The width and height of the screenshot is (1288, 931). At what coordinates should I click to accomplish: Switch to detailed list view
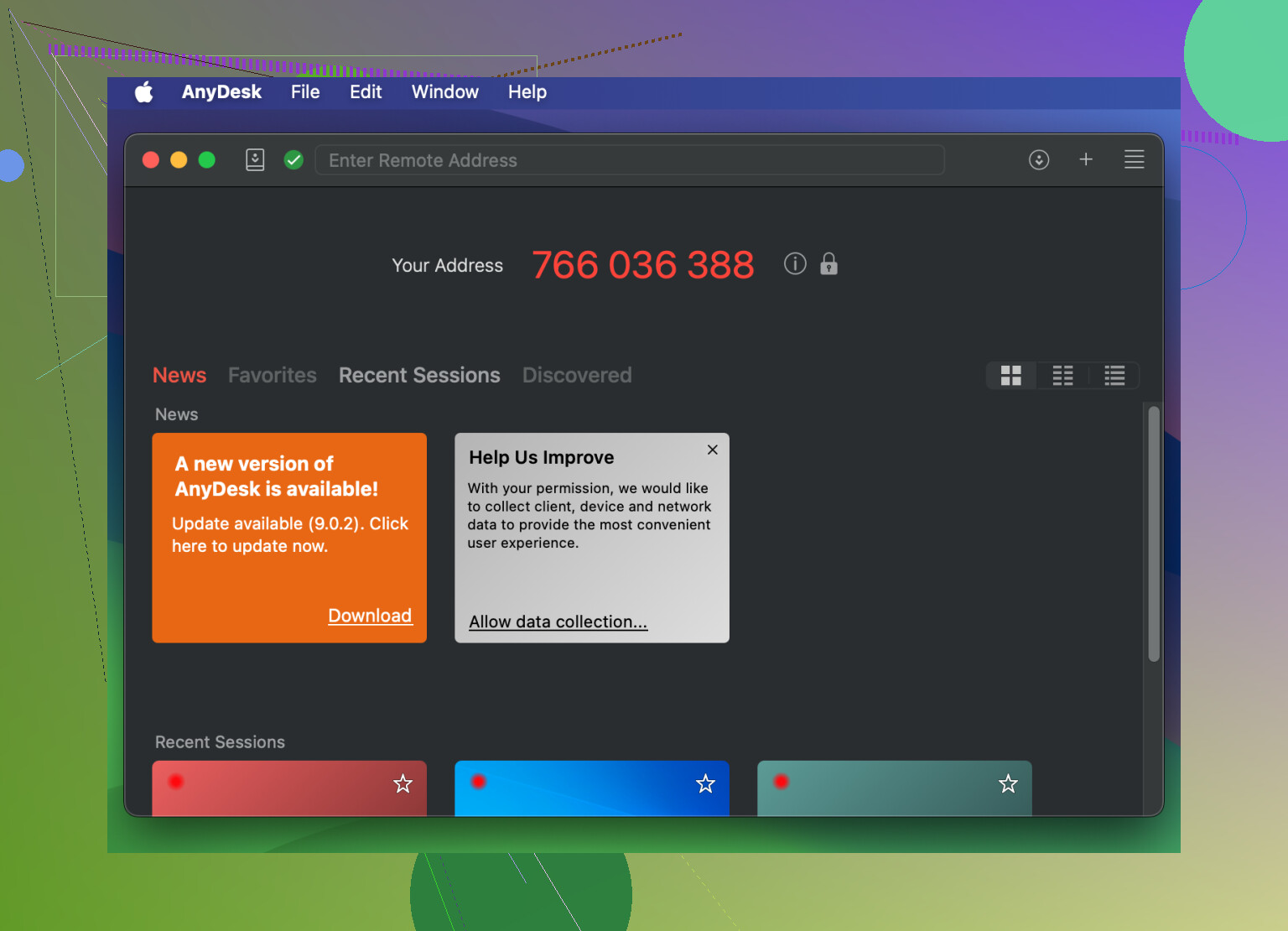click(x=1114, y=376)
